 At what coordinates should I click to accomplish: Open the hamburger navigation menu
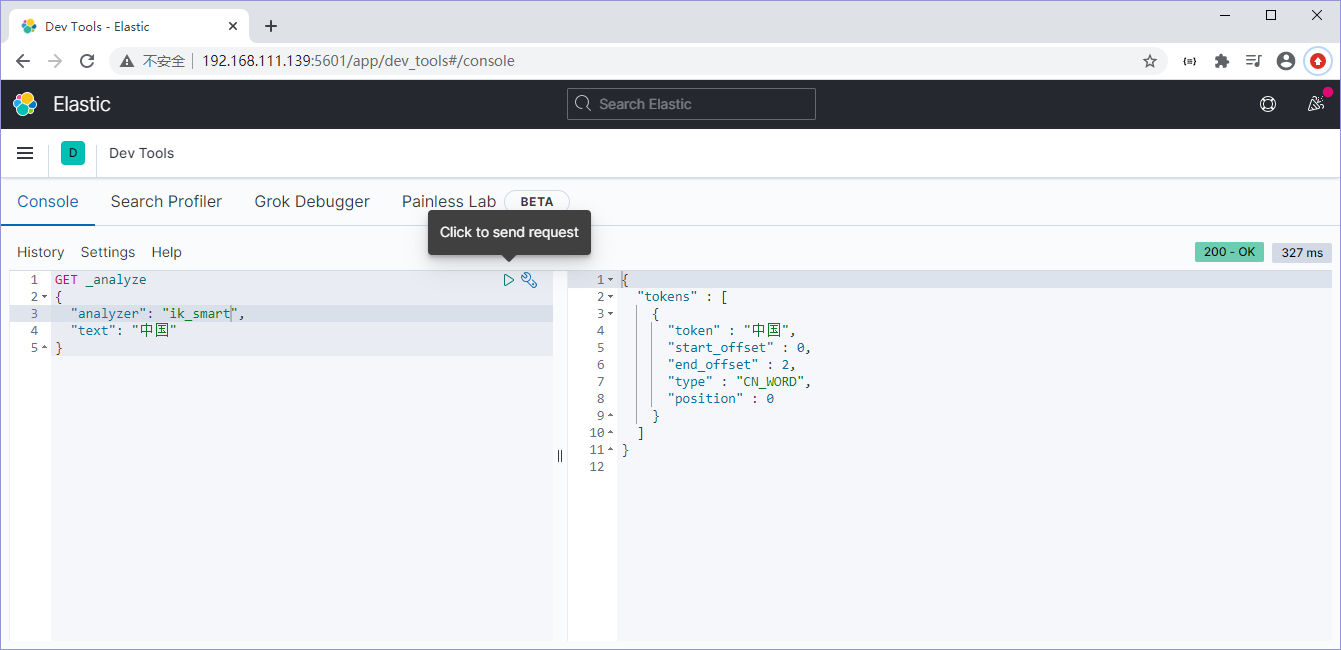point(25,153)
